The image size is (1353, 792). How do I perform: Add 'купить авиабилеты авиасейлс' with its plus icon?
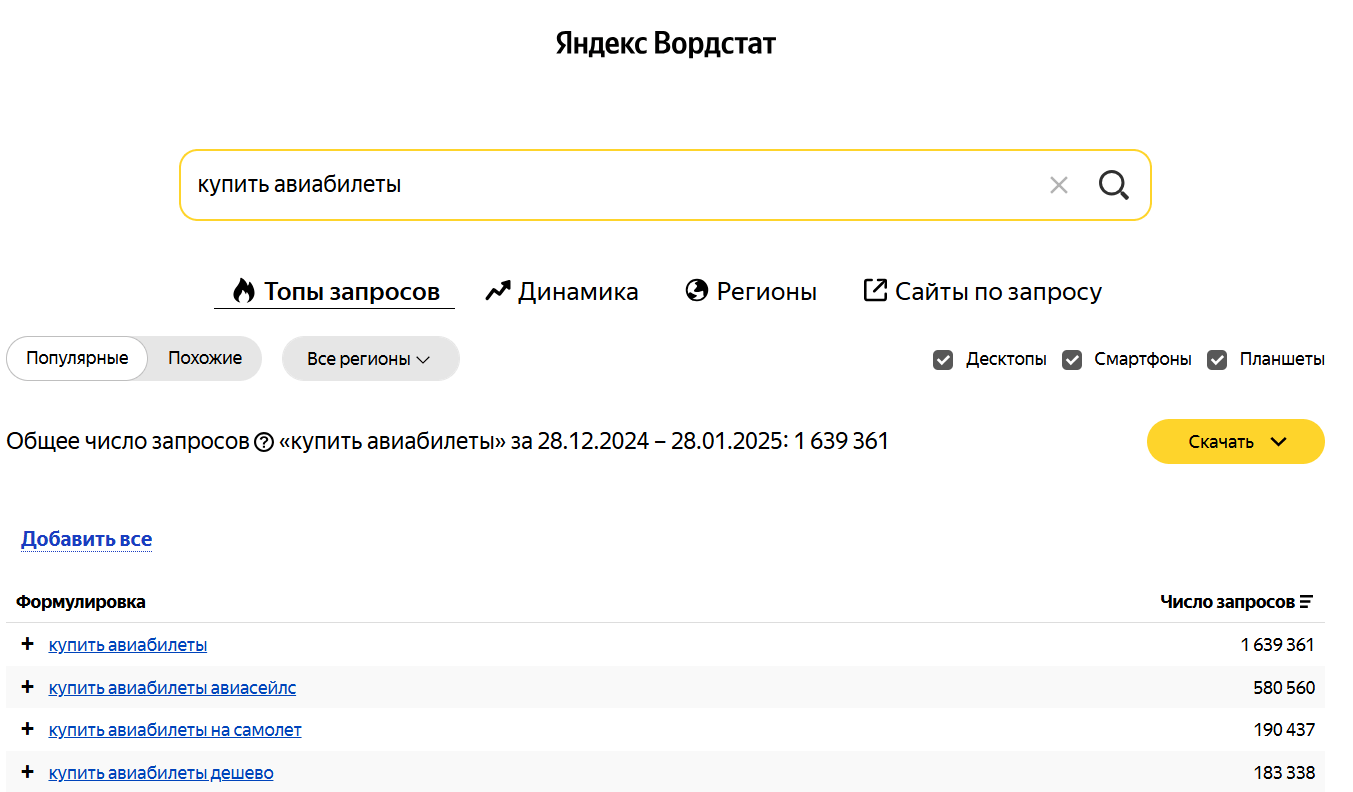pos(27,687)
